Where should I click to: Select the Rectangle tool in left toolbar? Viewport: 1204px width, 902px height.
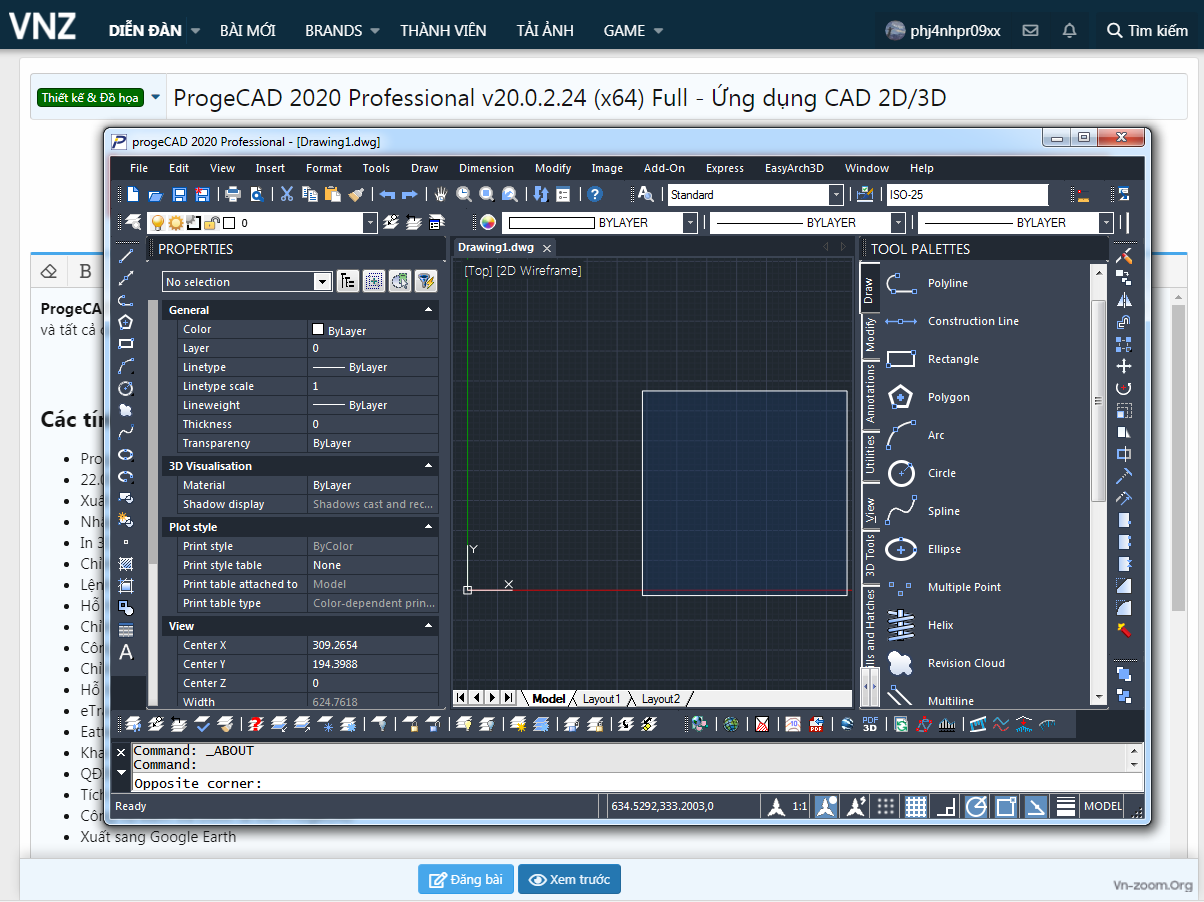pyautogui.click(x=126, y=344)
